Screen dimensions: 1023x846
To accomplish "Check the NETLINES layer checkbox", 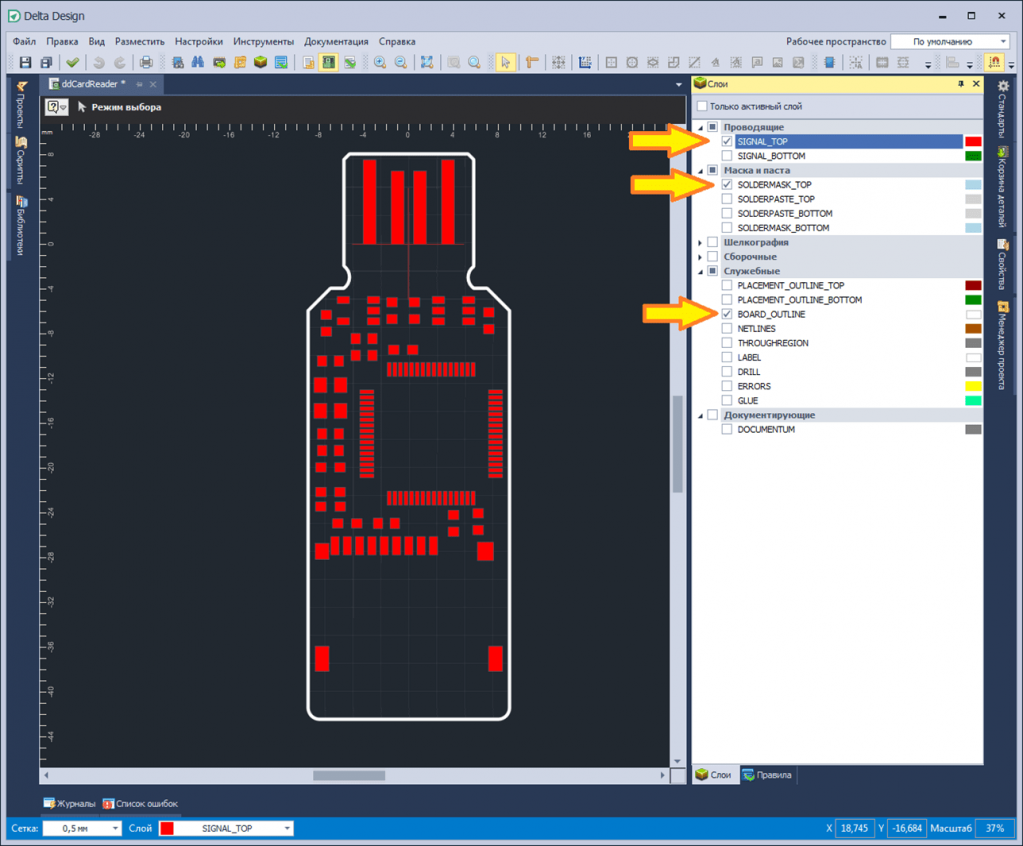I will (727, 329).
